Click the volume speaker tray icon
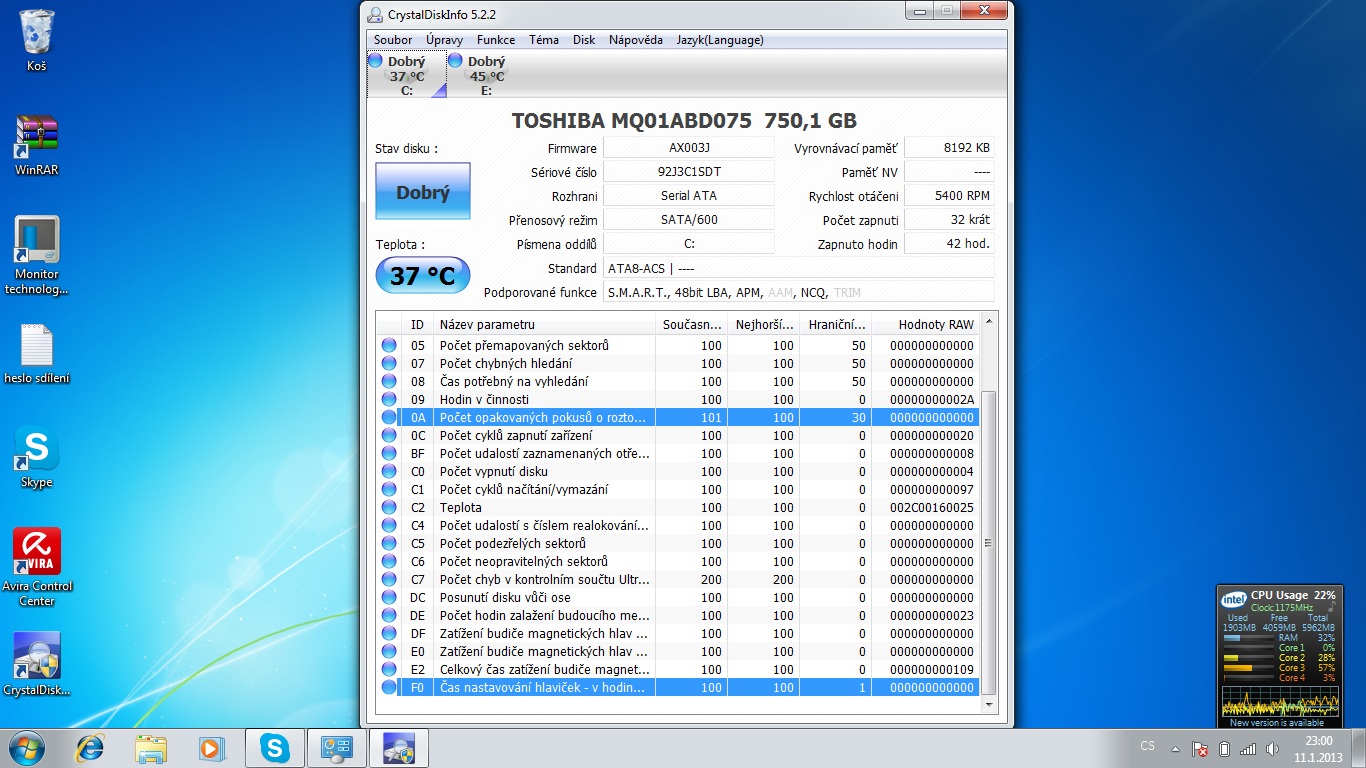This screenshot has width=1366, height=768. pyautogui.click(x=1273, y=748)
